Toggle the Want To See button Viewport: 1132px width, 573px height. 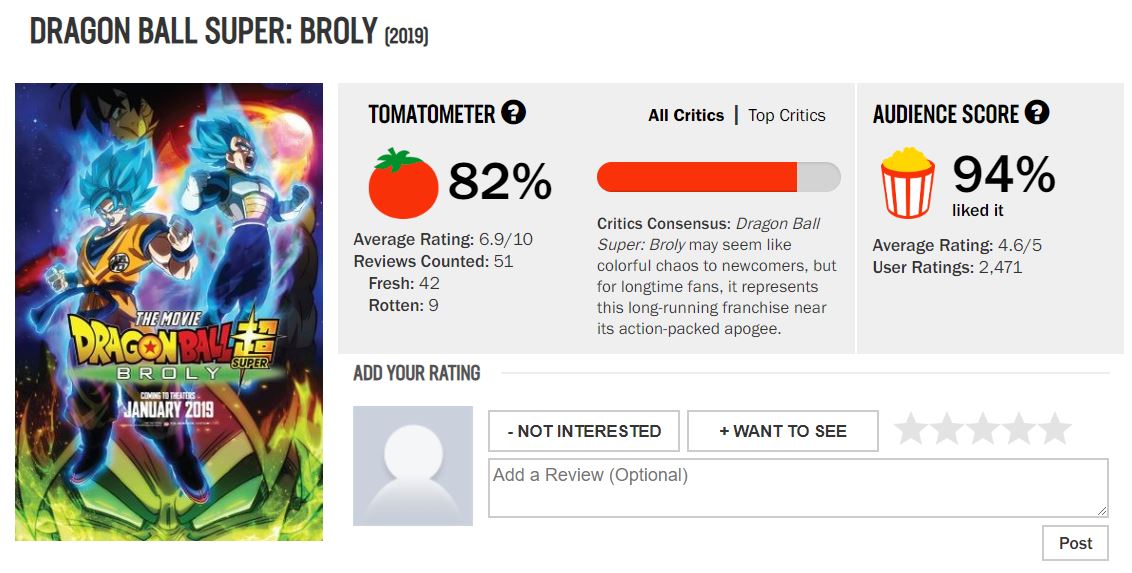pyautogui.click(x=783, y=431)
